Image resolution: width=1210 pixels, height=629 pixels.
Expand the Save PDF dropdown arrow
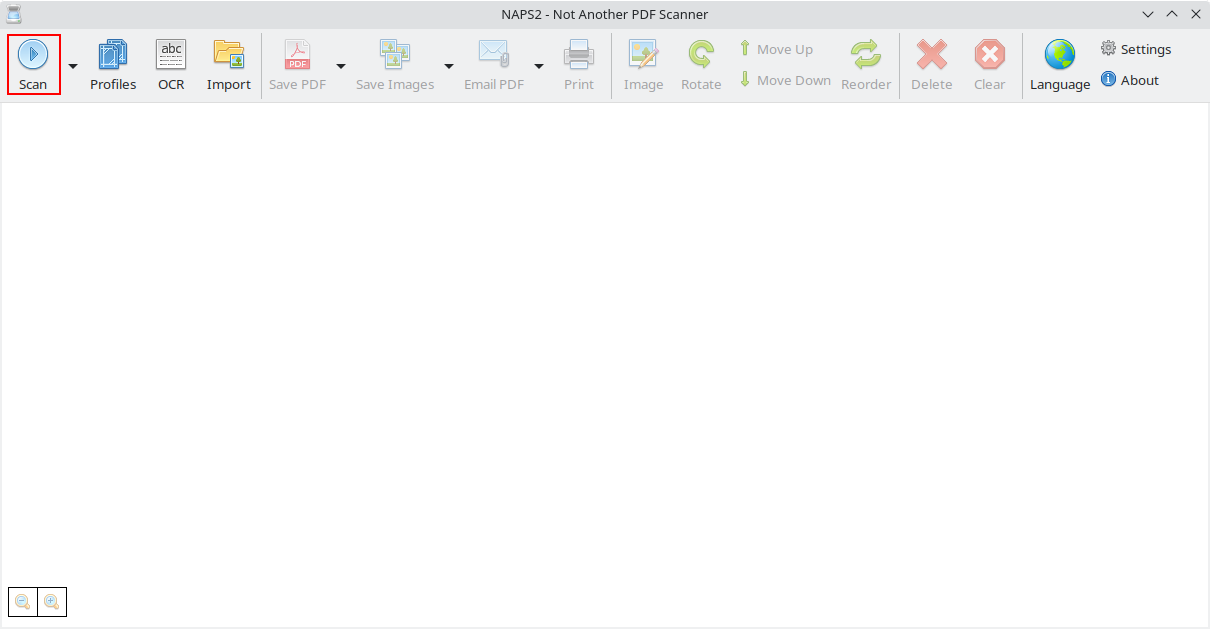tap(341, 66)
